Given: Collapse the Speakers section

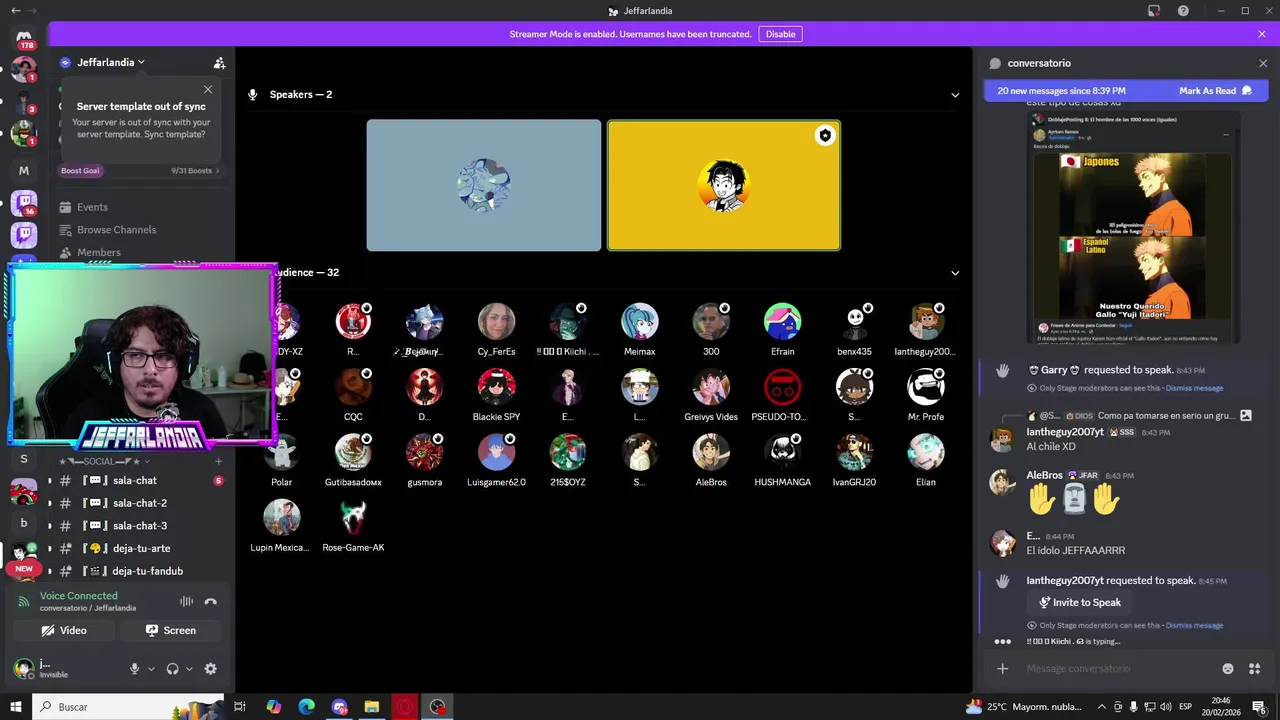Looking at the screenshot, I should 955,95.
